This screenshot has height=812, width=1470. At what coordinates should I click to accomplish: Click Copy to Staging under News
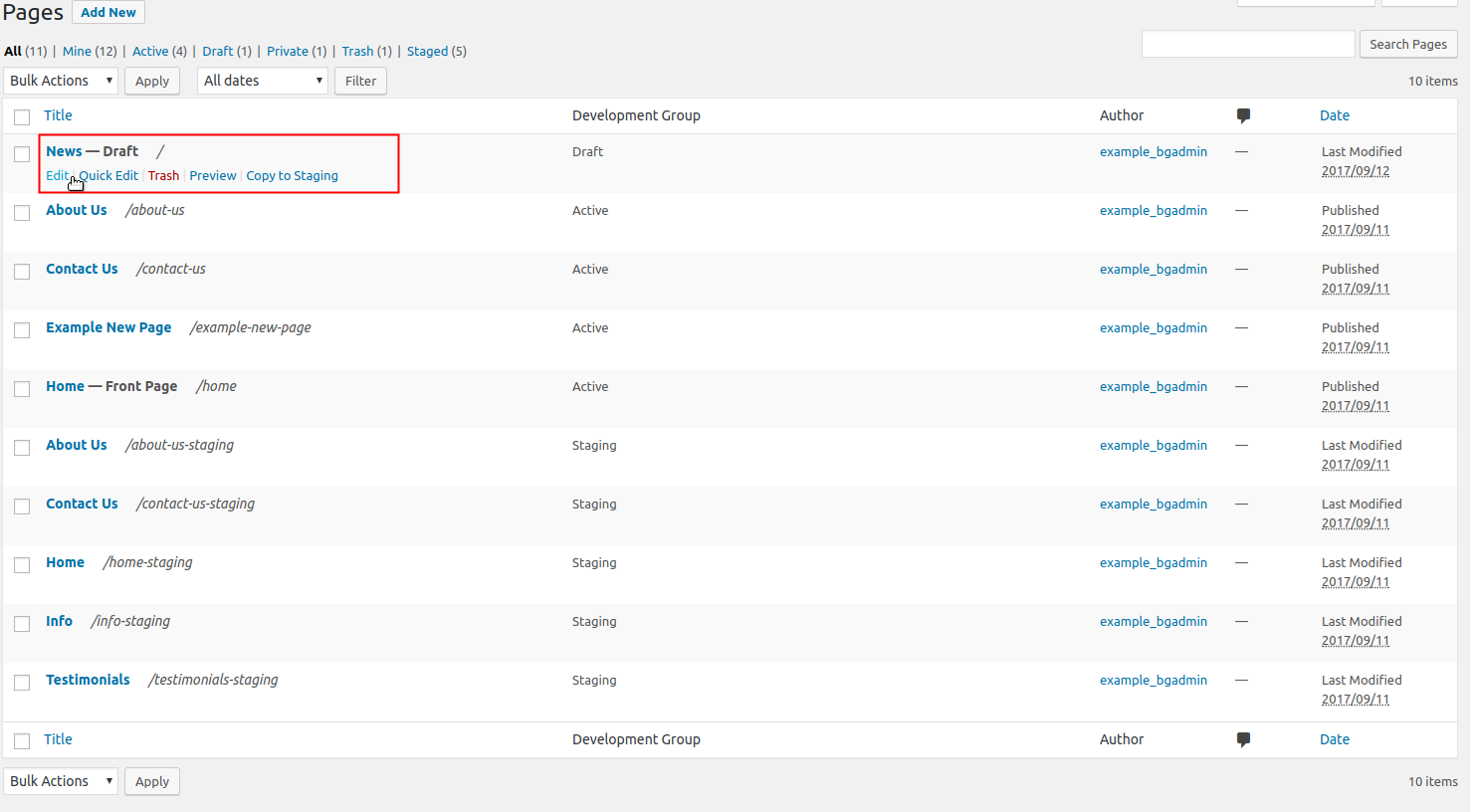point(292,175)
